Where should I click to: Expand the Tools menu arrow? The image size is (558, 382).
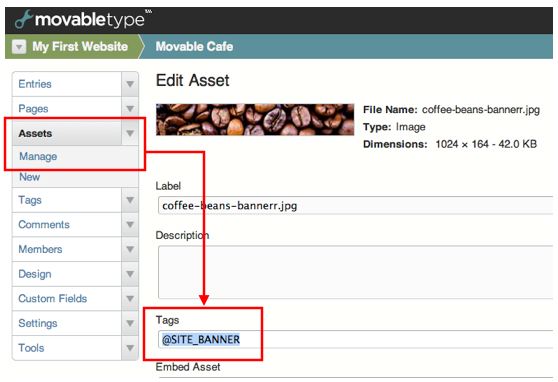[x=130, y=348]
